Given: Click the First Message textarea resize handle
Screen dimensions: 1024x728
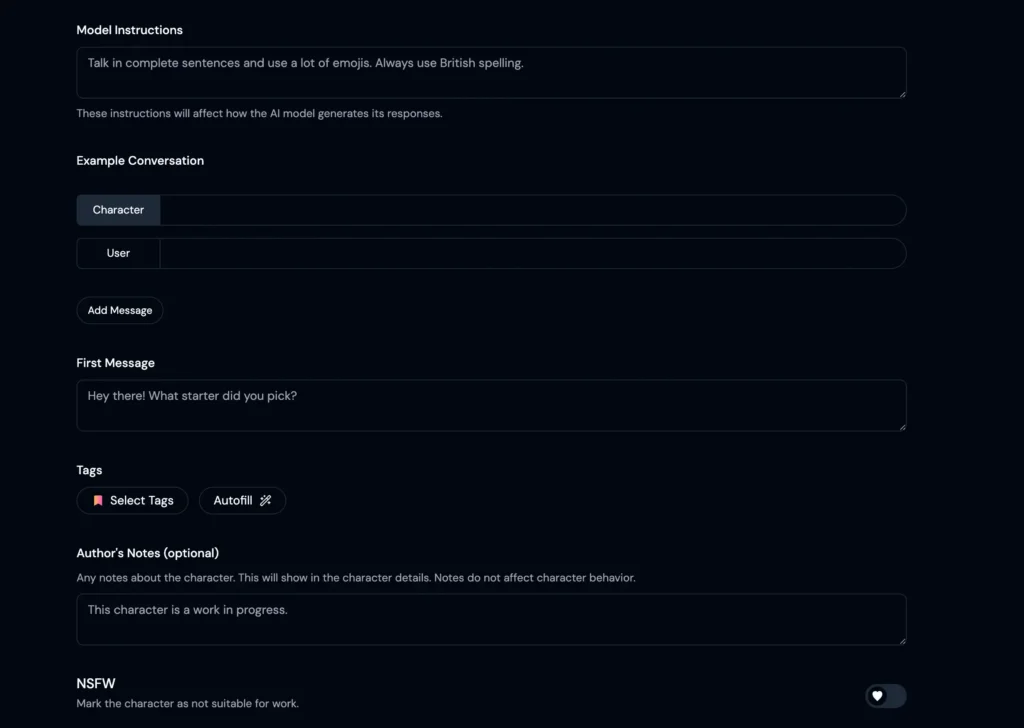Looking at the screenshot, I should (902, 427).
